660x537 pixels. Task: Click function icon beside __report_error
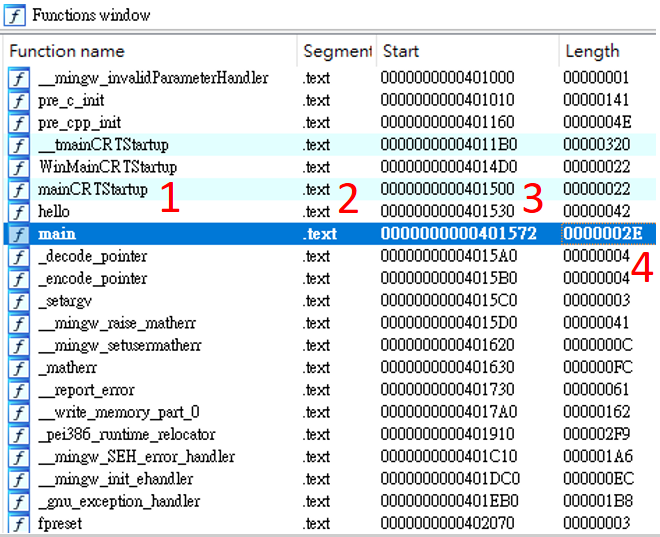click(19, 391)
